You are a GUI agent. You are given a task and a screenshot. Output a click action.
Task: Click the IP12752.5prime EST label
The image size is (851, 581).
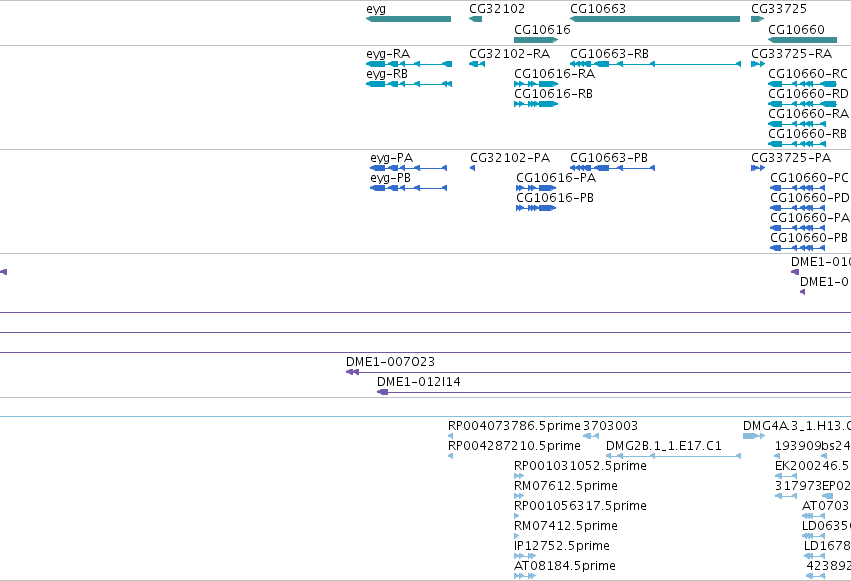(562, 546)
